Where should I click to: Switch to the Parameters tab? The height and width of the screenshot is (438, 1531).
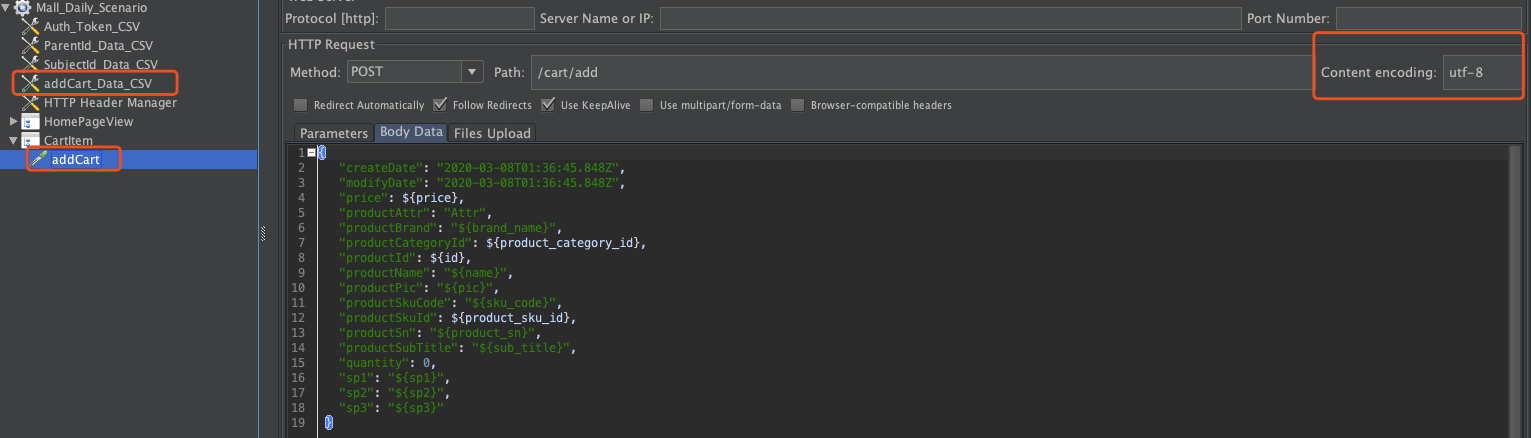(x=334, y=133)
